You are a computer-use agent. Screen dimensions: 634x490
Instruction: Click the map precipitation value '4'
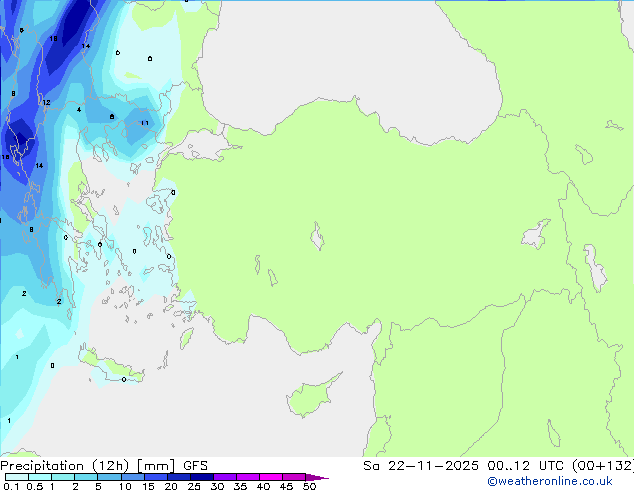79,110
